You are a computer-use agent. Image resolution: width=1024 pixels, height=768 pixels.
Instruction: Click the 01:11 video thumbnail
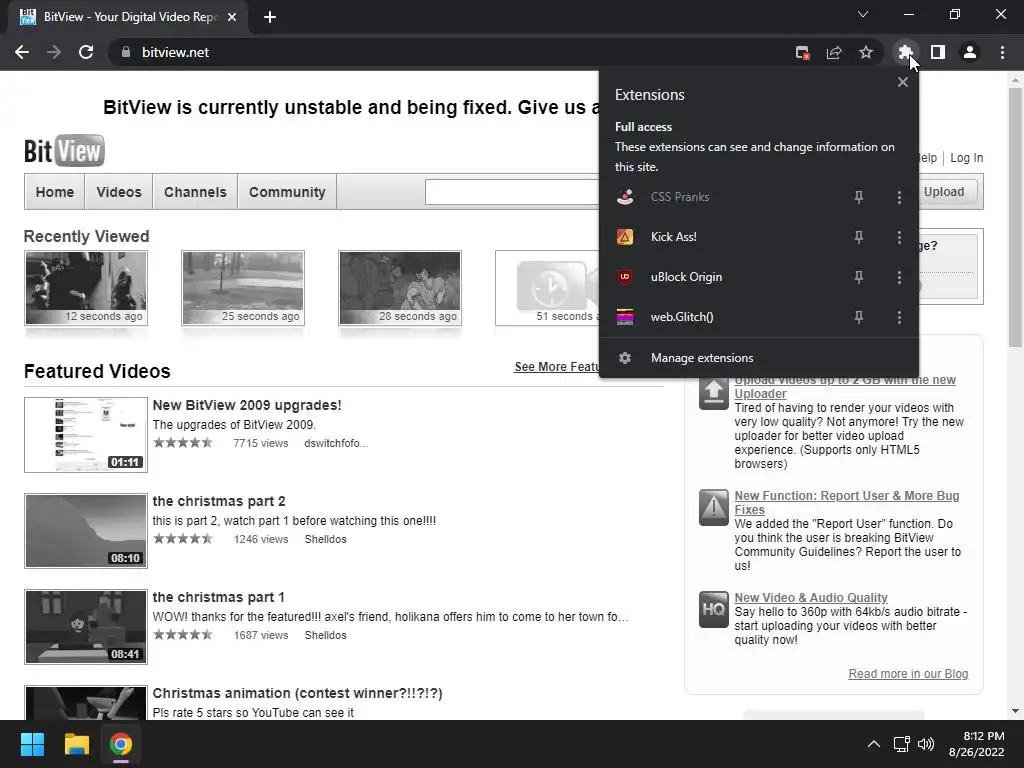click(x=86, y=435)
